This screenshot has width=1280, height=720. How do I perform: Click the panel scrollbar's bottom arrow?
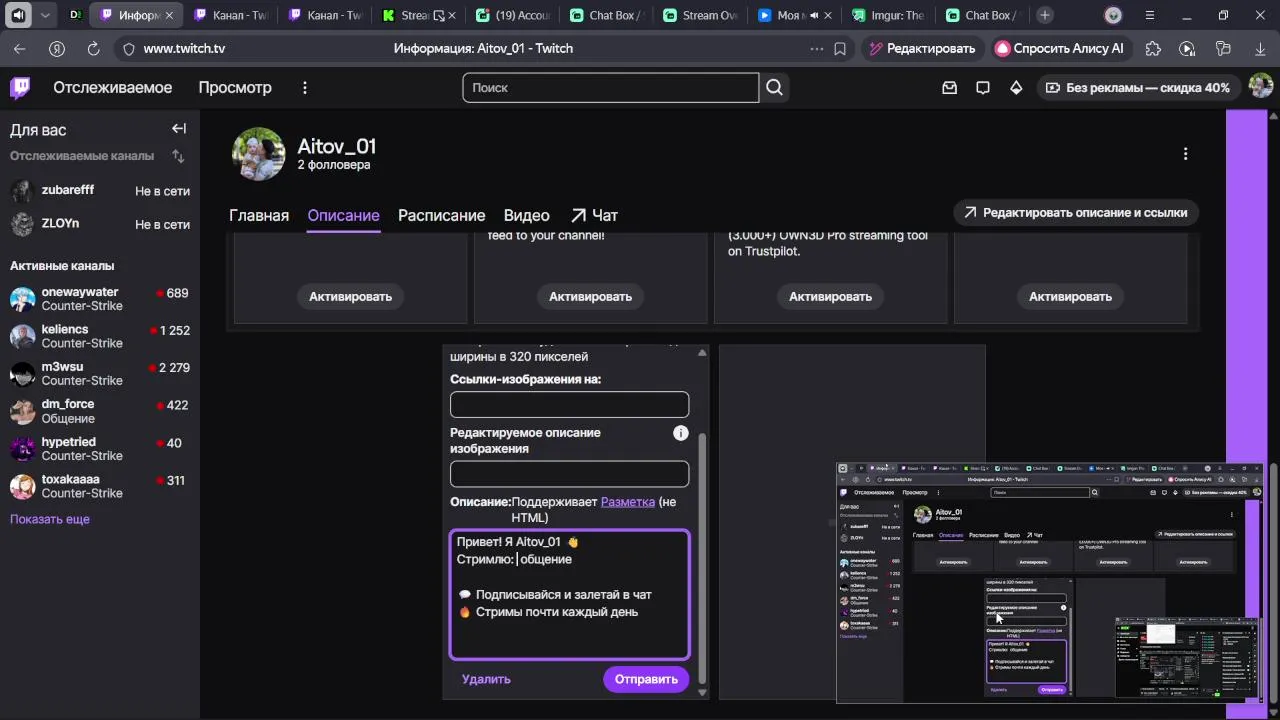tap(702, 692)
